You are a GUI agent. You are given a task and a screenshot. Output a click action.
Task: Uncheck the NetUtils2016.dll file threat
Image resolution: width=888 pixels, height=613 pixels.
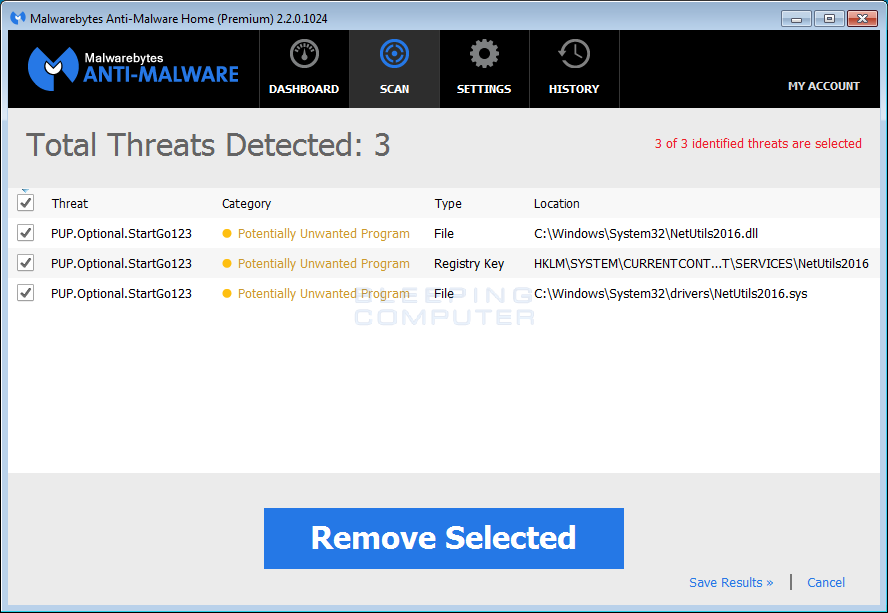point(25,233)
